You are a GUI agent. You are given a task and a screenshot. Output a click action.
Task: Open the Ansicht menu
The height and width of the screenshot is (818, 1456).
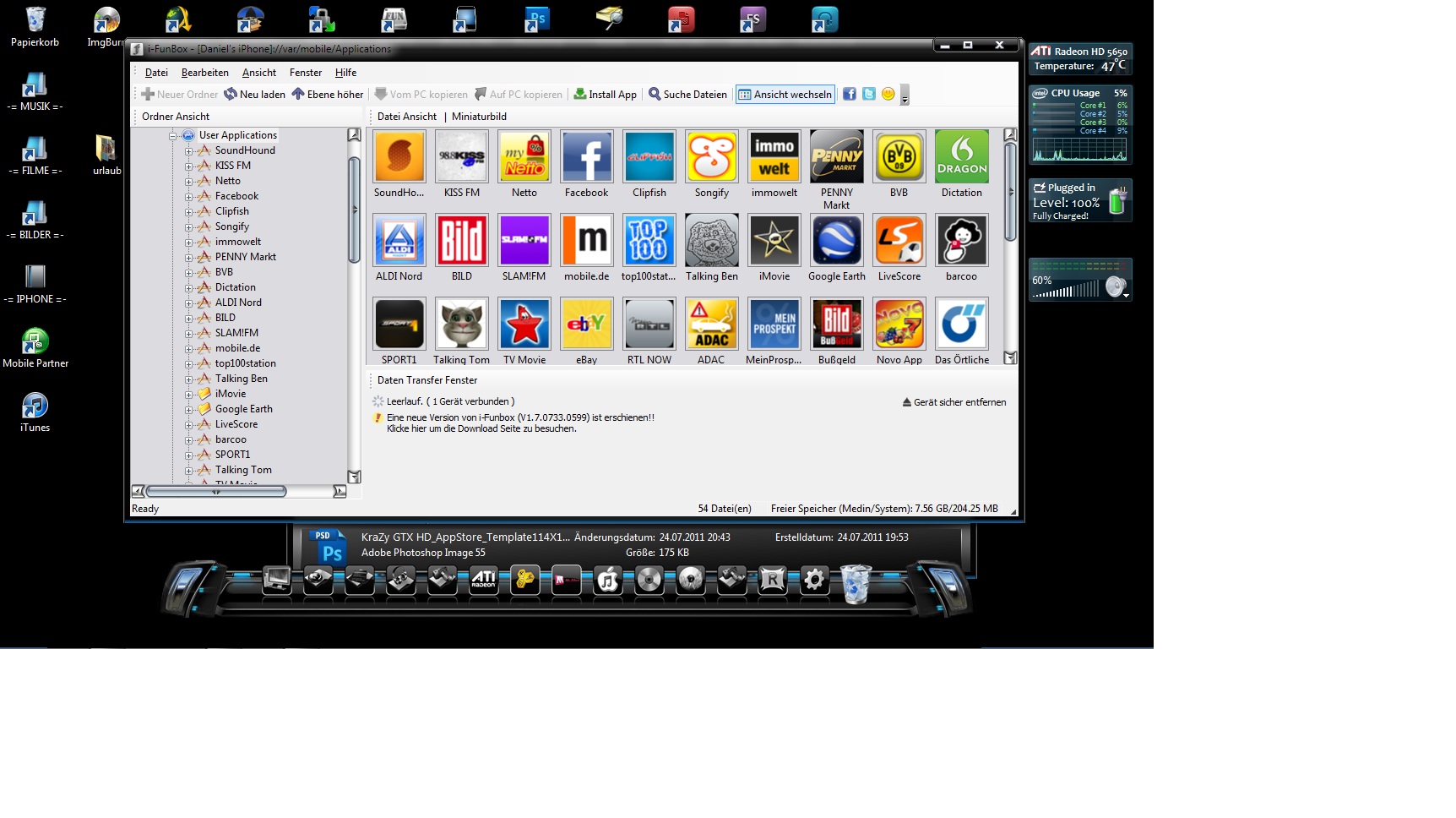pos(258,73)
